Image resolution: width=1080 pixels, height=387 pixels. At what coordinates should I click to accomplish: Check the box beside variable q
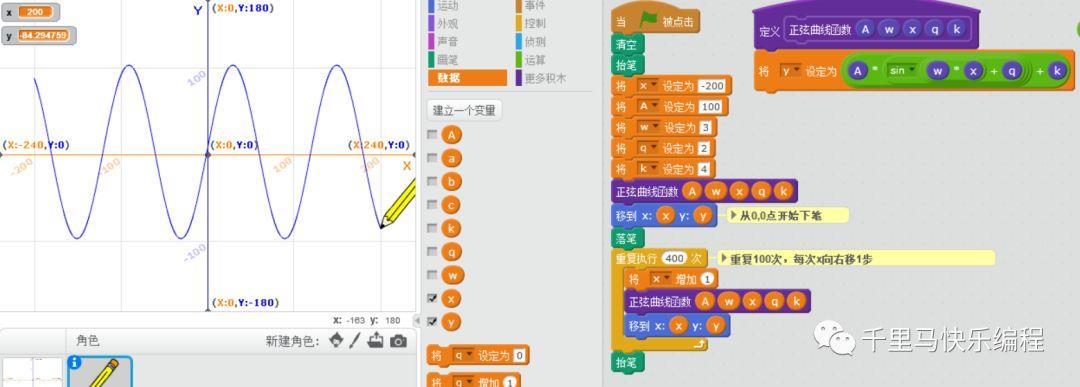pyautogui.click(x=432, y=252)
